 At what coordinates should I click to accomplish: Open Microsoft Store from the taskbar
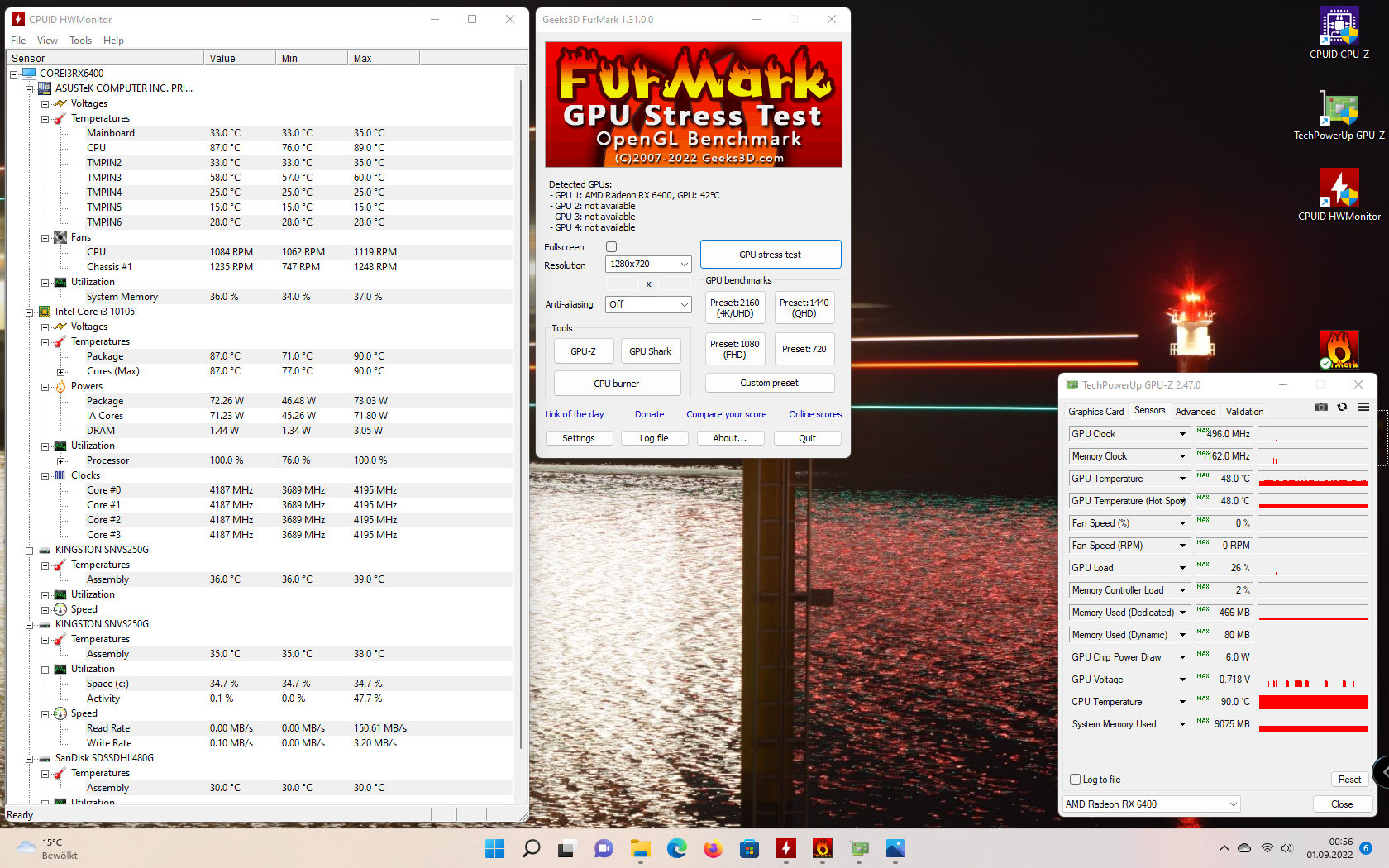click(750, 849)
